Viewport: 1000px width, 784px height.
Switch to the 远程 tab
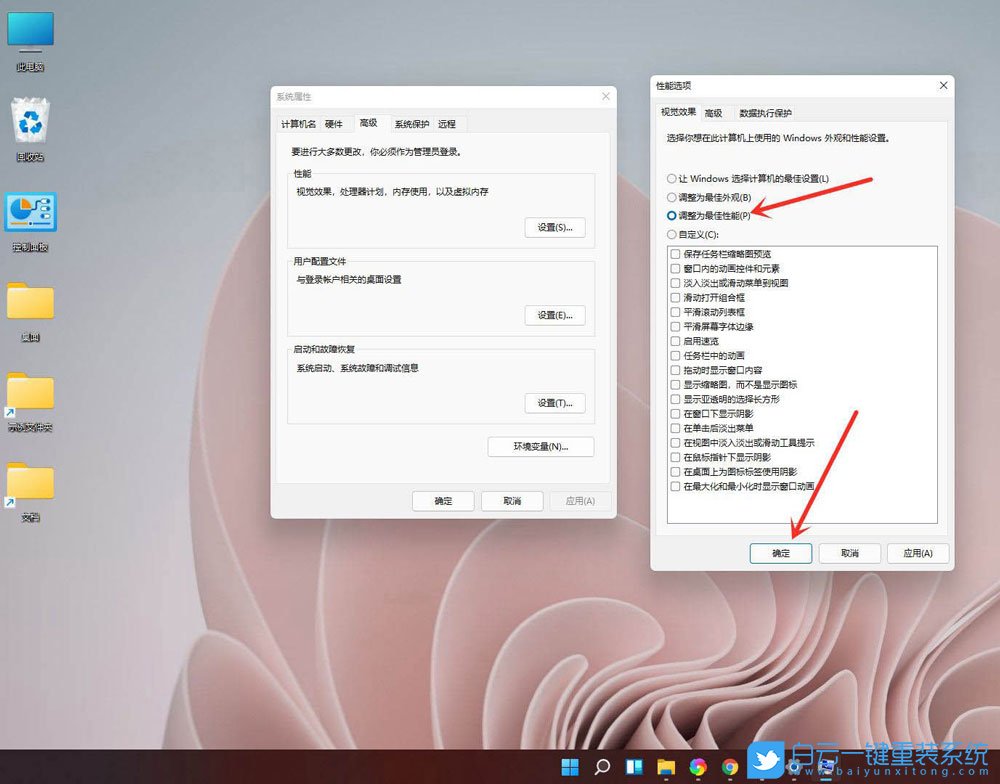click(448, 123)
